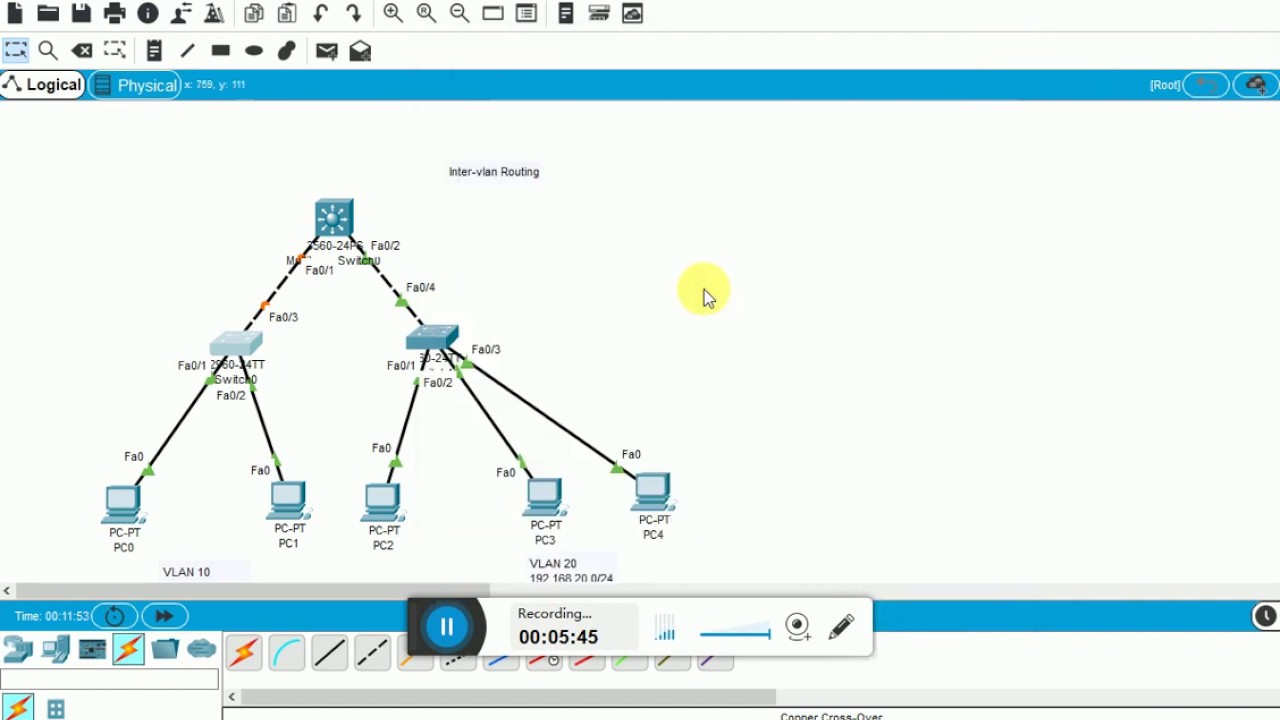Screen dimensions: 1280x720
Task: Click the Inter-vlan Routing label
Action: click(x=494, y=172)
